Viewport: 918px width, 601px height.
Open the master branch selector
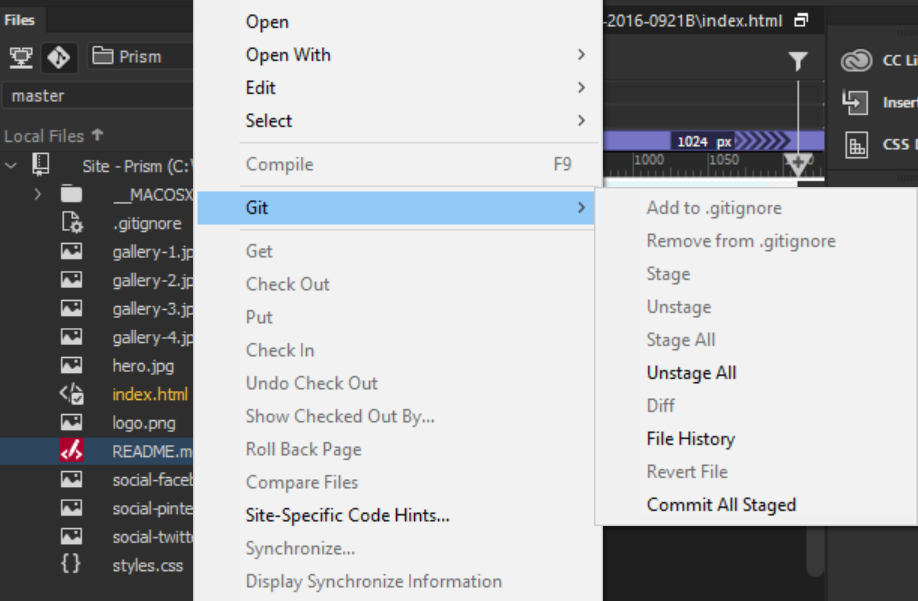[97, 95]
